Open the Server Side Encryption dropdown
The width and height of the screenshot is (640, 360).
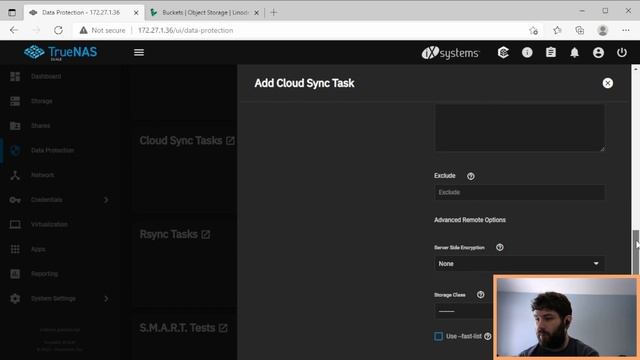[519, 264]
